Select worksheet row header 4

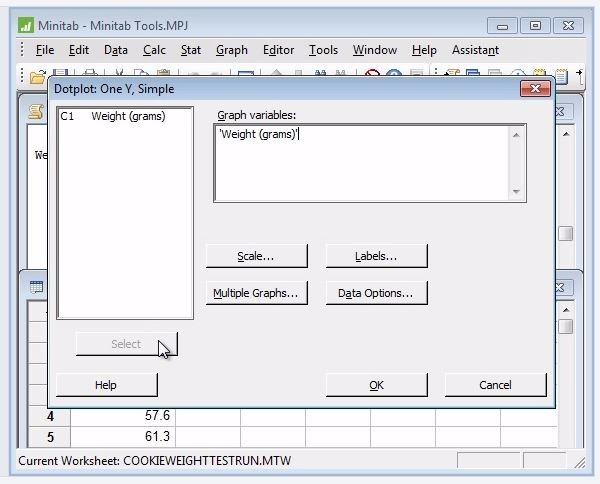pyautogui.click(x=50, y=416)
